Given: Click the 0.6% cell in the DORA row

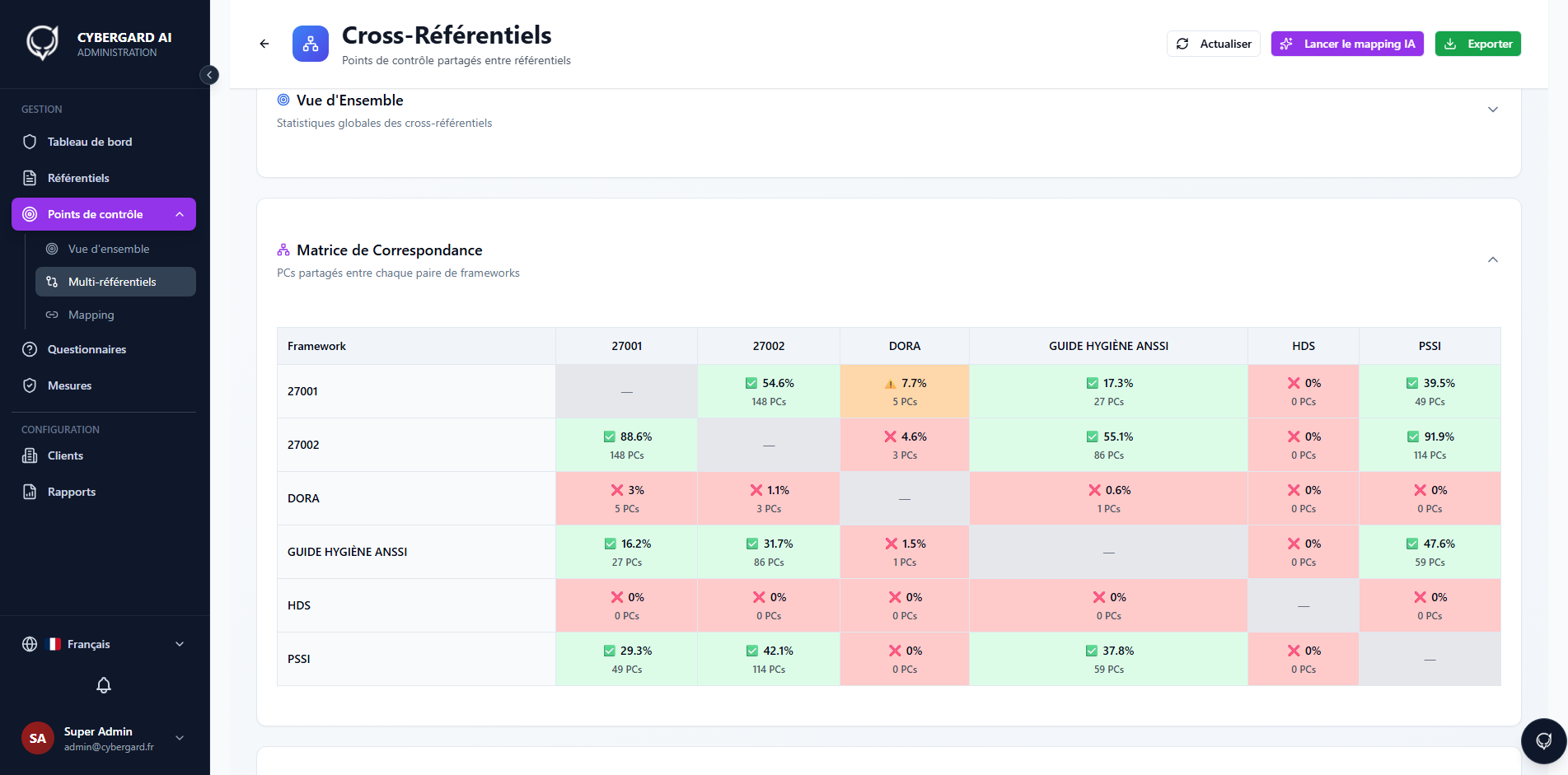Looking at the screenshot, I should pyautogui.click(x=1108, y=498).
